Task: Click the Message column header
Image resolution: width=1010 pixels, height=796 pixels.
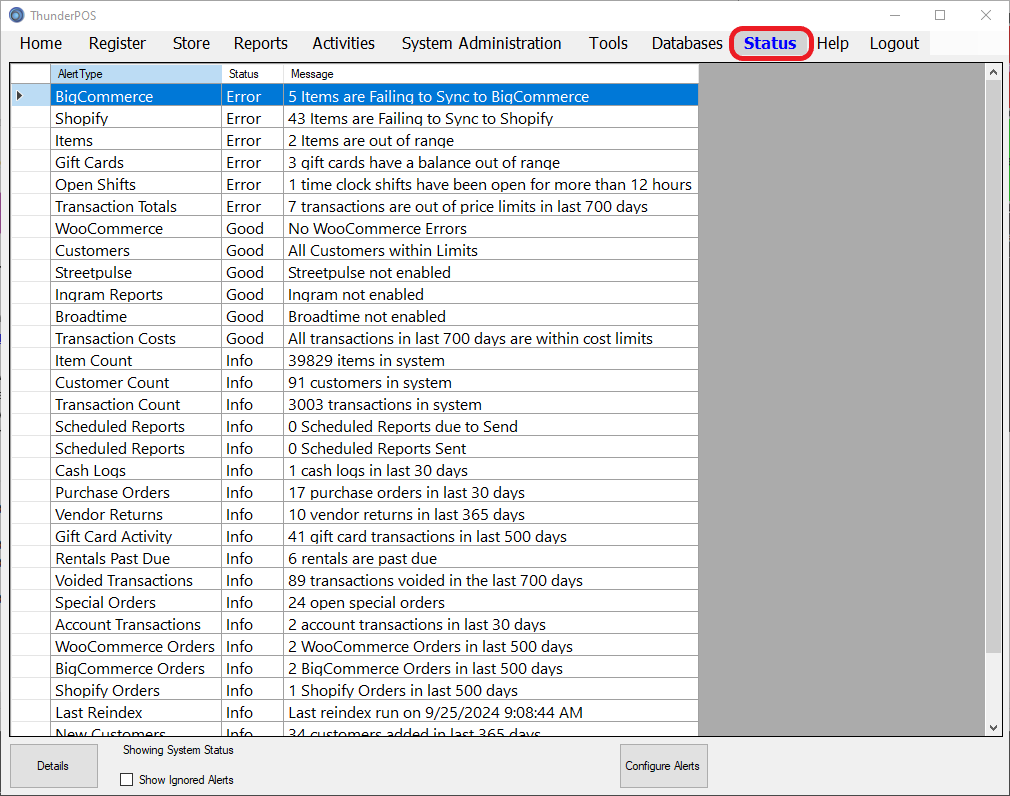Action: [x=490, y=74]
